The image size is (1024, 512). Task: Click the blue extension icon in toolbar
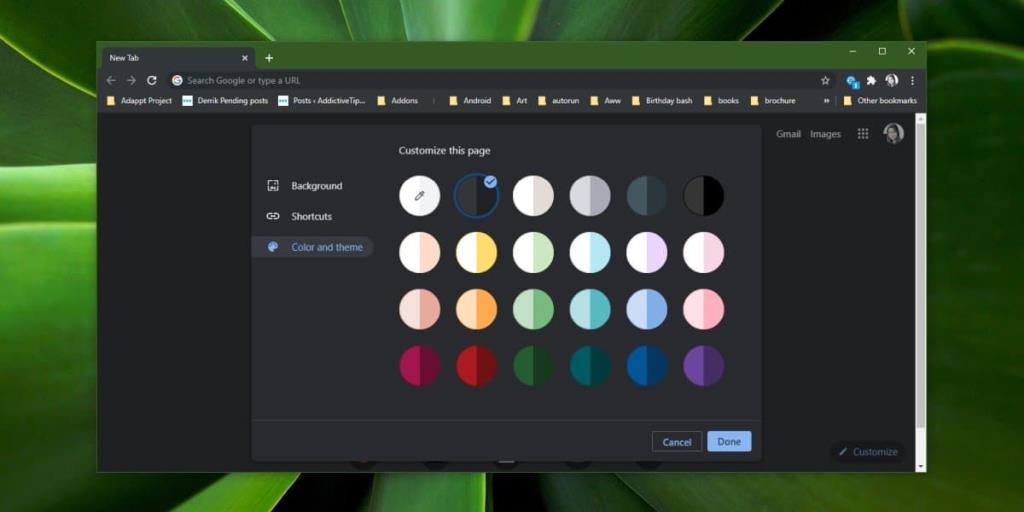point(852,81)
